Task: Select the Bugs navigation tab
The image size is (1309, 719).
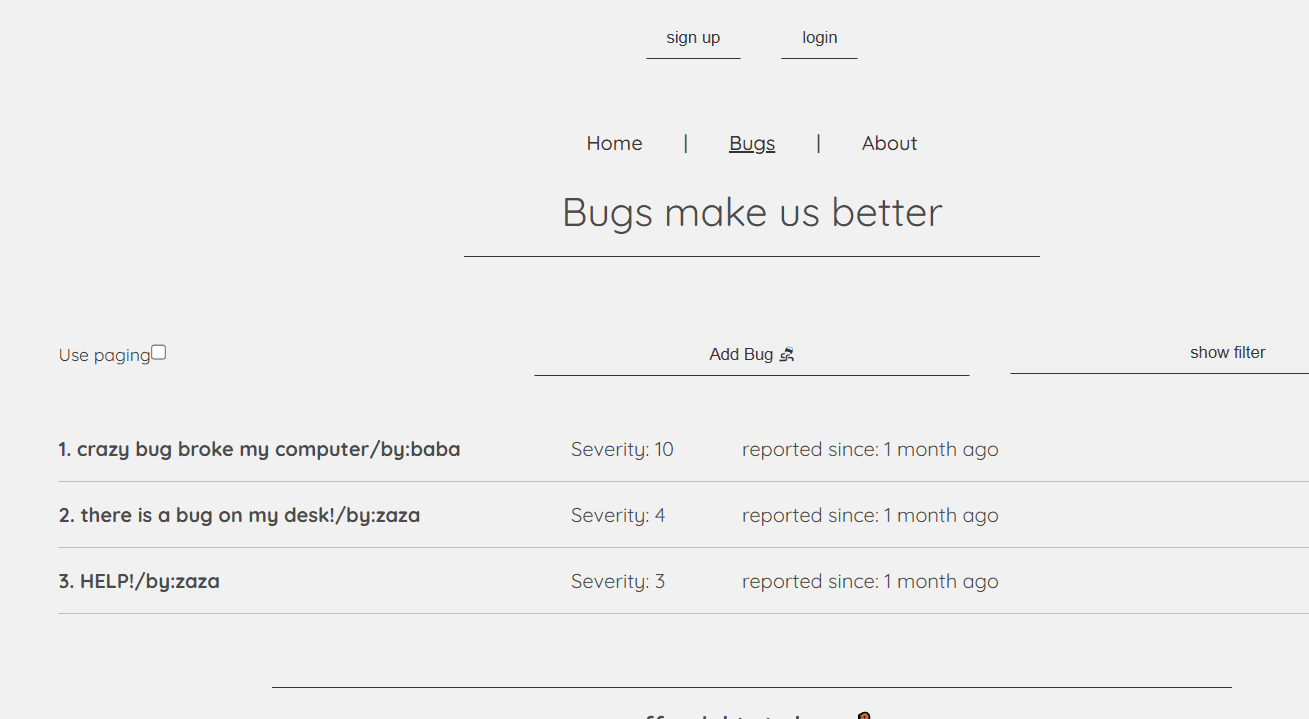Action: pyautogui.click(x=752, y=143)
